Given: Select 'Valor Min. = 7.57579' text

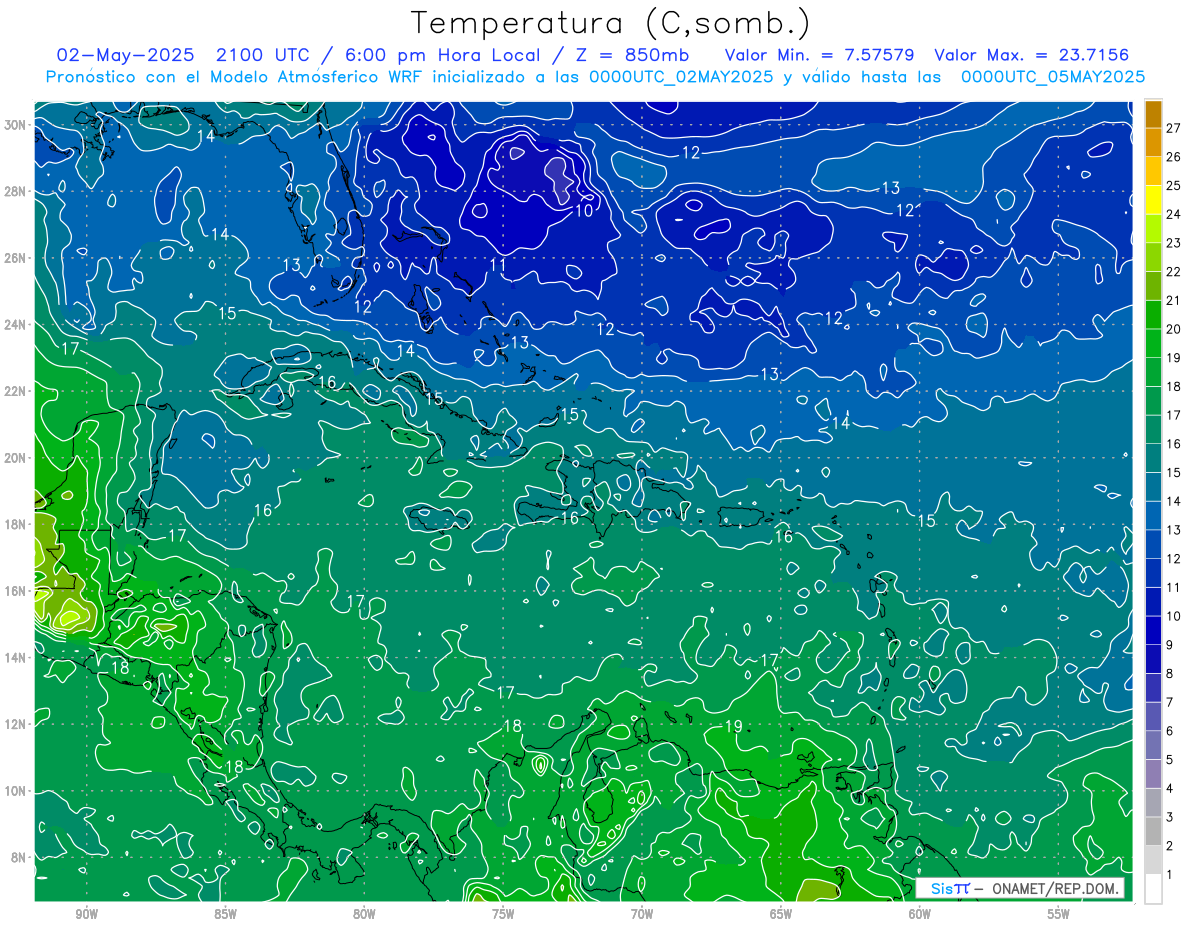Looking at the screenshot, I should click(819, 55).
